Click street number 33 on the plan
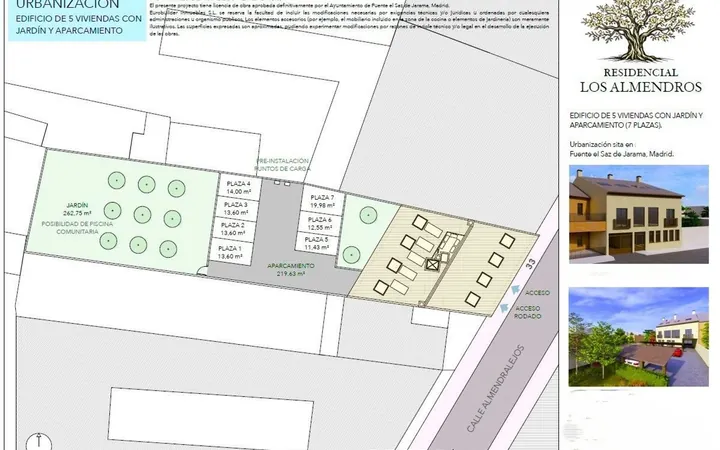The height and width of the screenshot is (450, 720). [531, 264]
